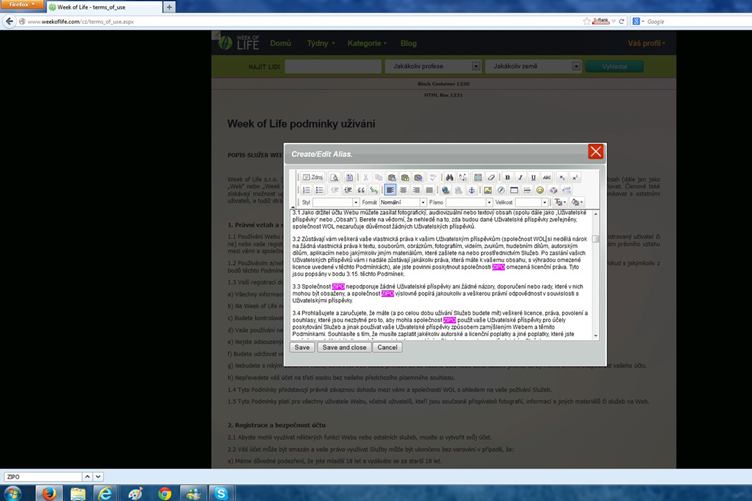Toggle bold formatting
The width and height of the screenshot is (752, 501).
pyautogui.click(x=507, y=177)
